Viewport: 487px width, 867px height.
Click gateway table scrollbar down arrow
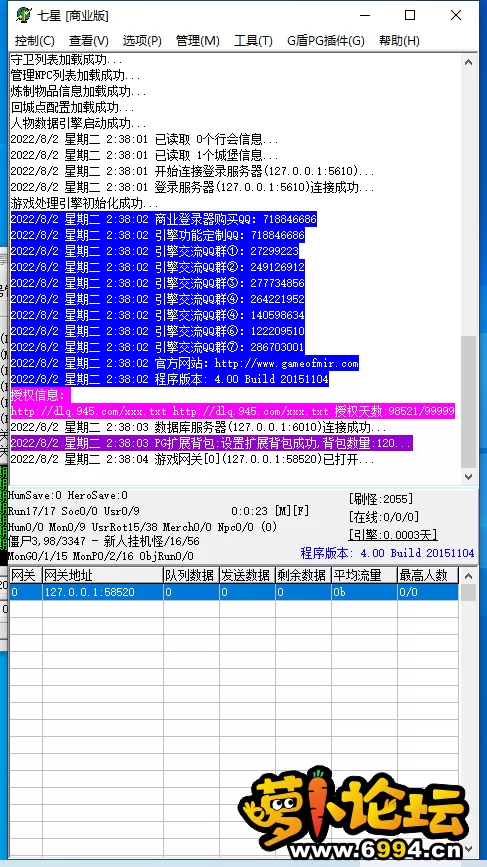coord(469,848)
